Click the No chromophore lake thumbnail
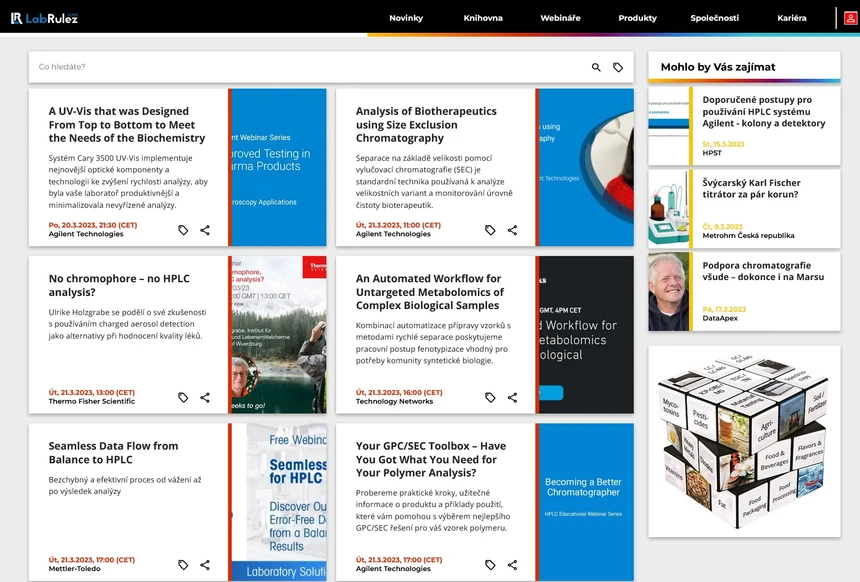 coord(278,335)
